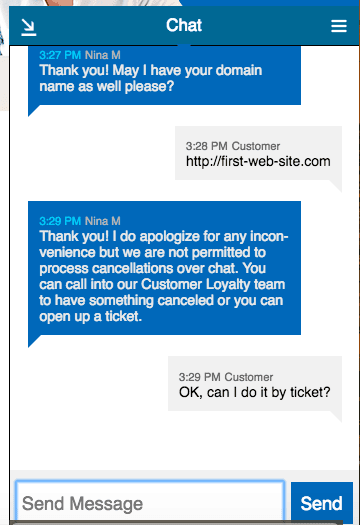
Task: Select Nina M's domain name request message
Action: [x=164, y=75]
